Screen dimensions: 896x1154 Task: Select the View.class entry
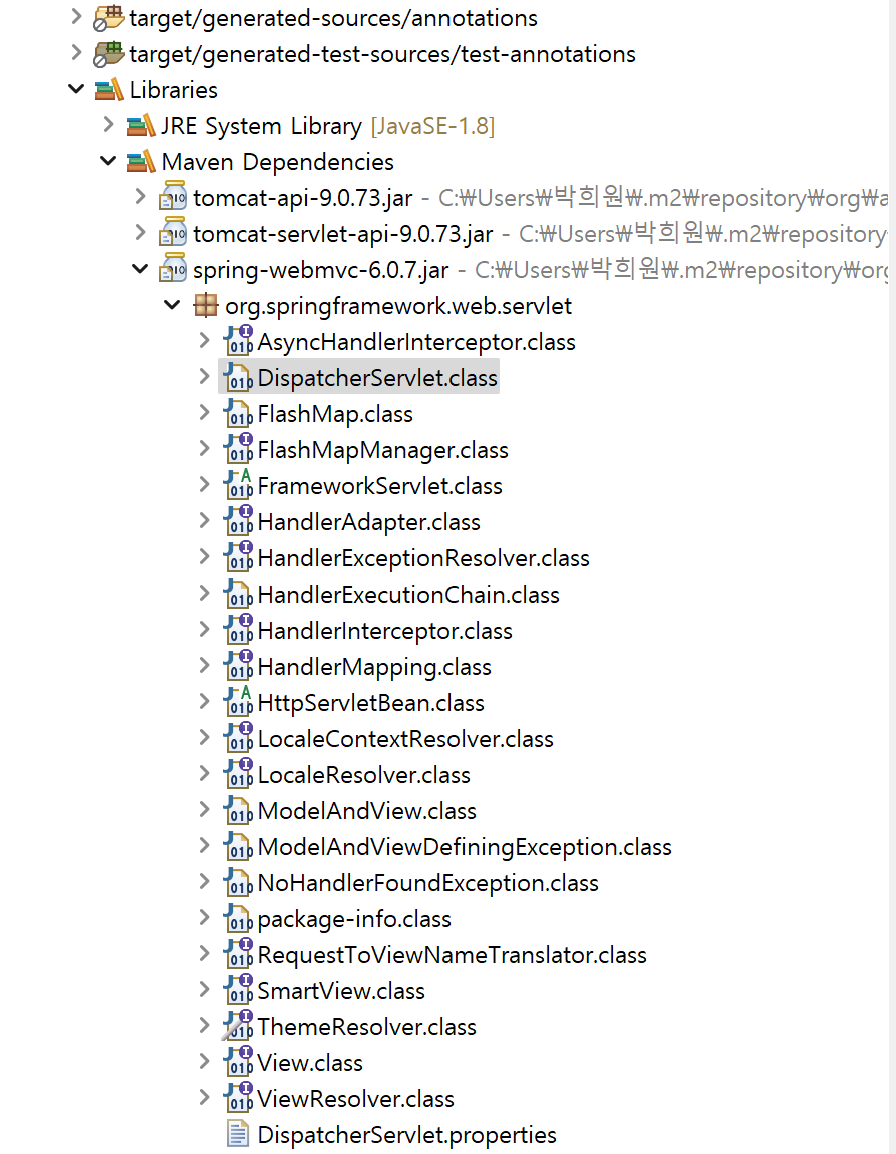coord(310,1063)
